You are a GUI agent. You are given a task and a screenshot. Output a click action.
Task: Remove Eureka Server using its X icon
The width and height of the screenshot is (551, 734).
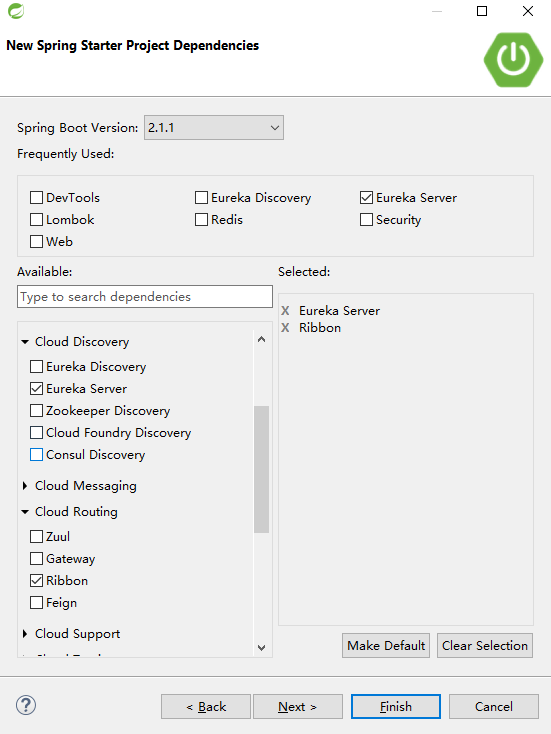click(285, 311)
